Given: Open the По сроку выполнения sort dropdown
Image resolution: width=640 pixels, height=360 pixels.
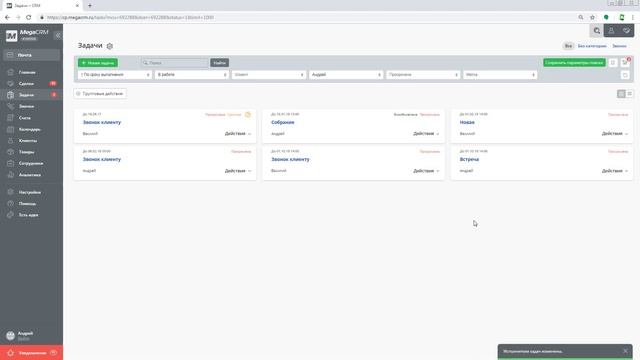Looking at the screenshot, I should tap(115, 75).
